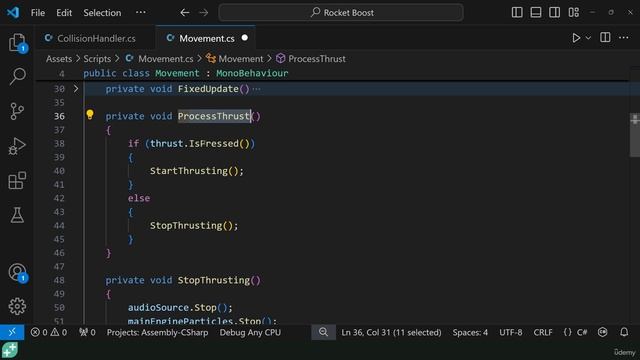Click the folded ellipsis after FixedUpdate()

[256, 89]
